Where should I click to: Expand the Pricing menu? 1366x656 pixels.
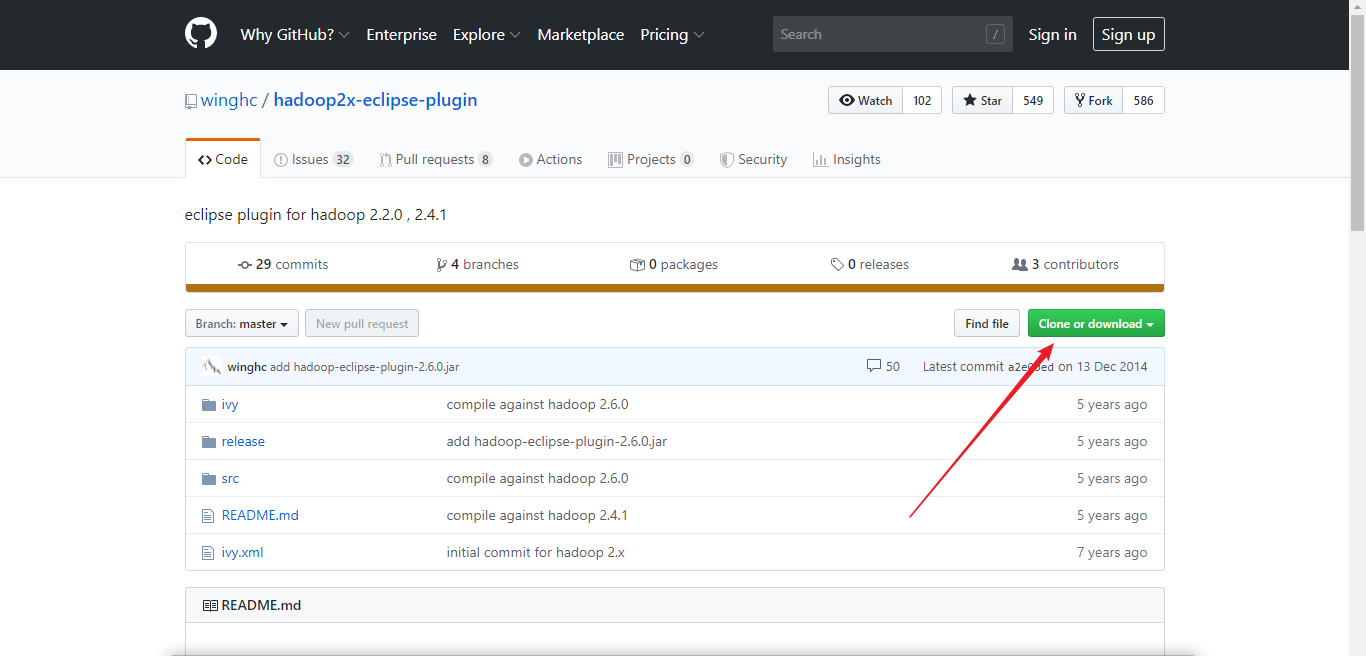pos(673,34)
